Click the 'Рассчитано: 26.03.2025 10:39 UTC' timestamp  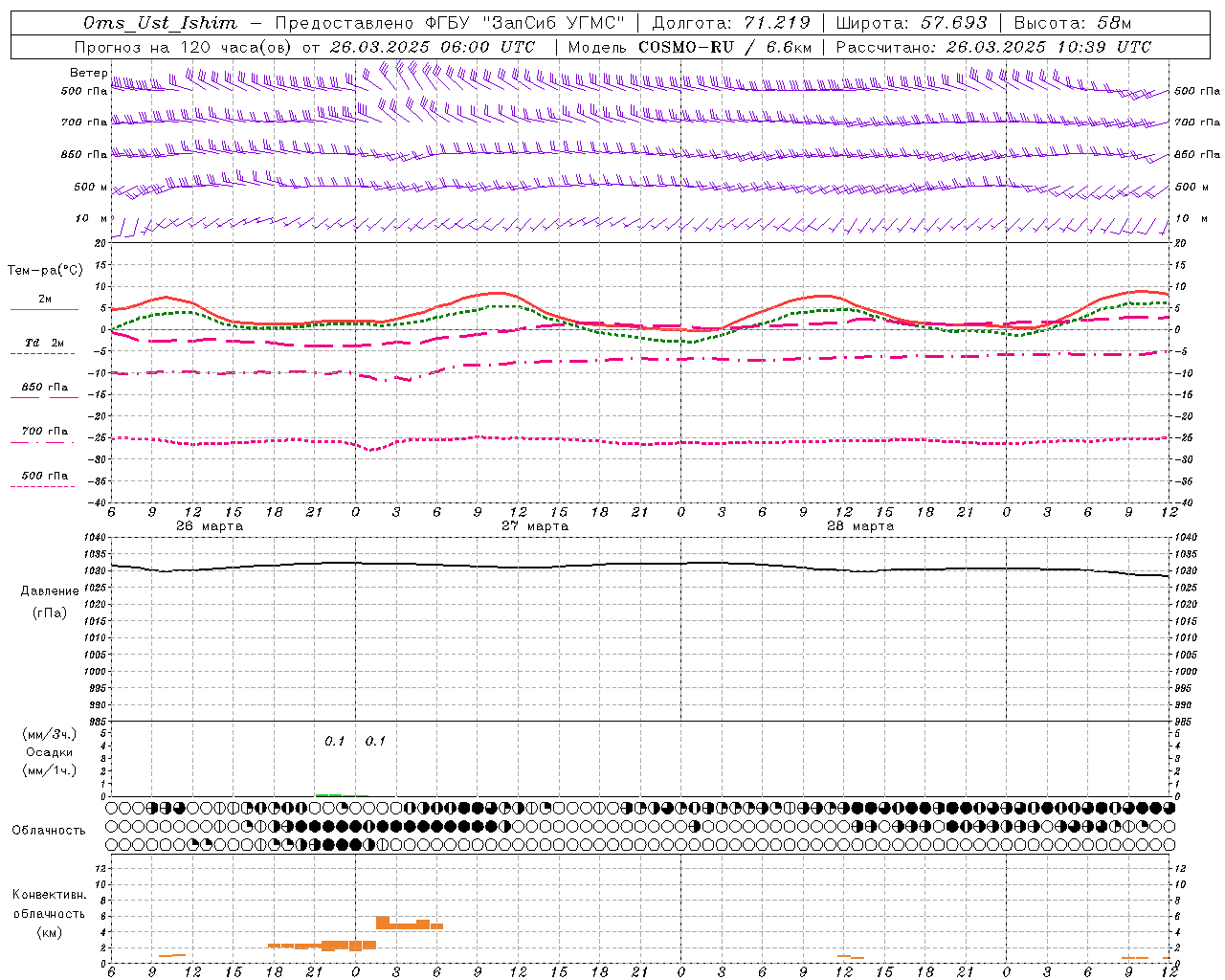993,47
